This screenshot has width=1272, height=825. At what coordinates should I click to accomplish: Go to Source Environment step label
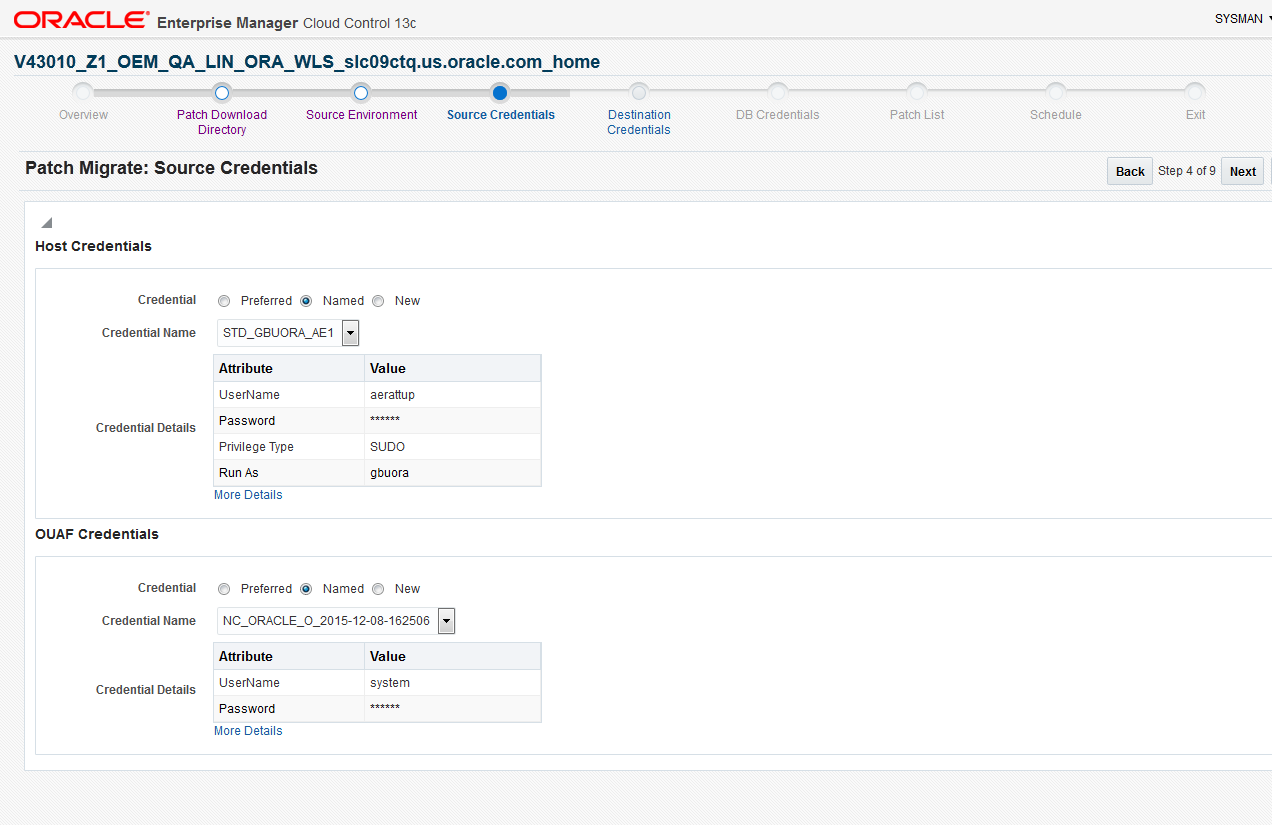362,115
